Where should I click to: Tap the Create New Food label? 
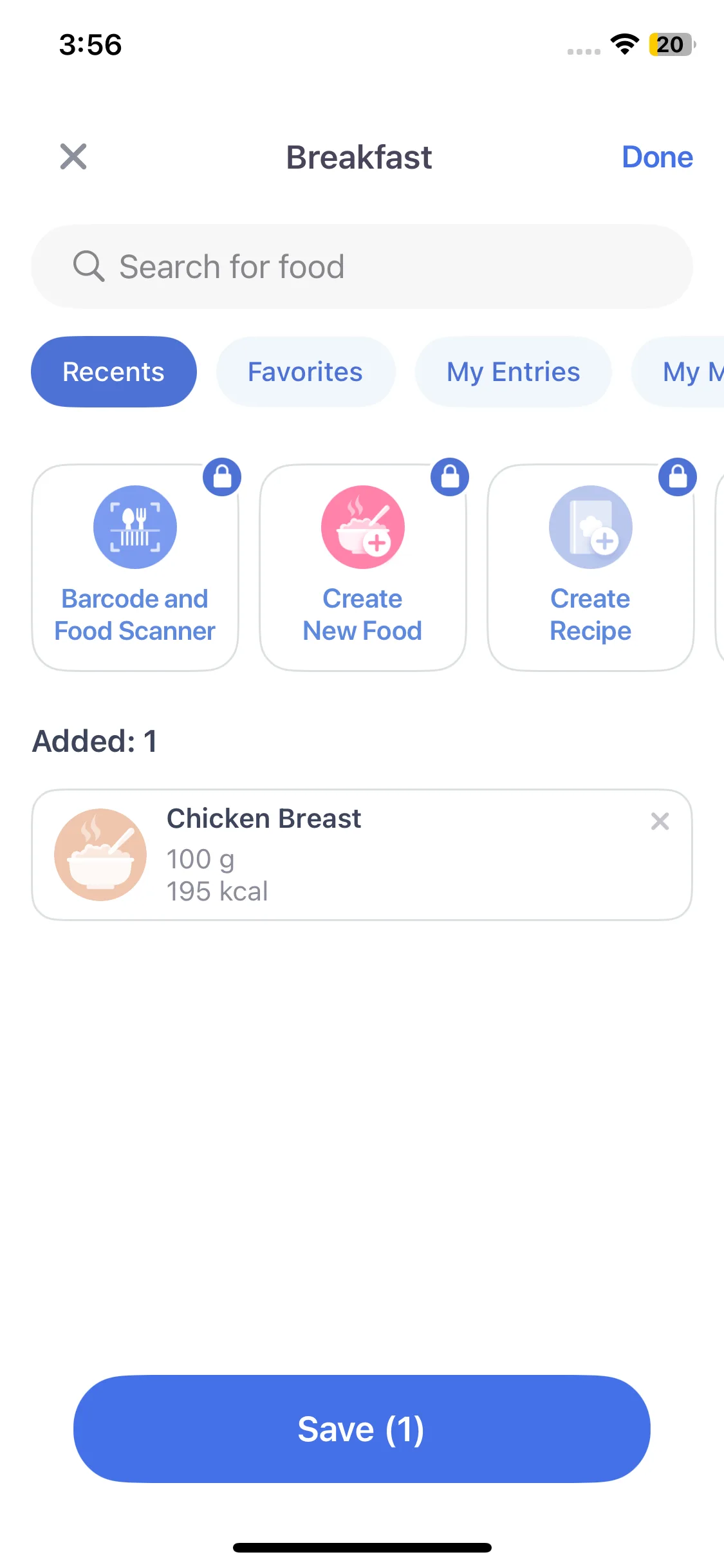(363, 615)
